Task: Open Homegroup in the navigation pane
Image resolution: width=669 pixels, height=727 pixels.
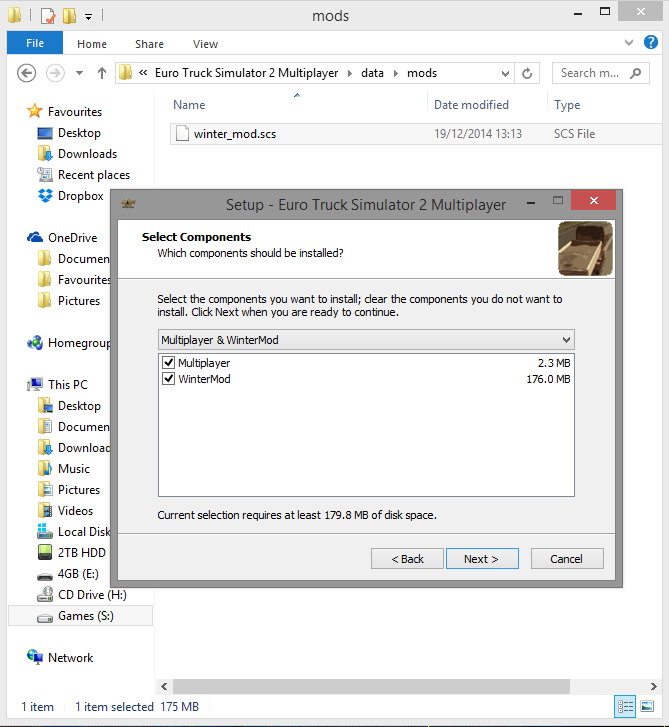Action: coord(69,343)
